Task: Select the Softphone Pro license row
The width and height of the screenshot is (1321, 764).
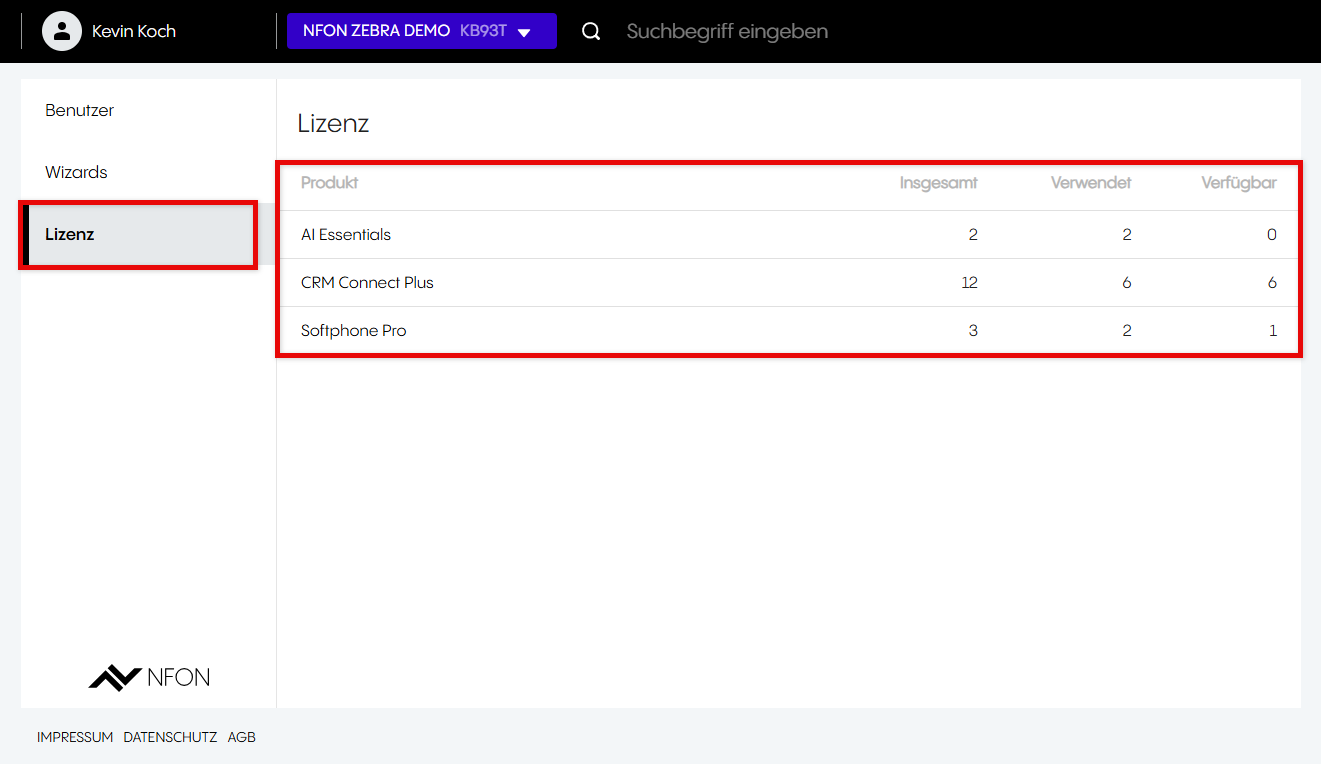Action: [354, 331]
